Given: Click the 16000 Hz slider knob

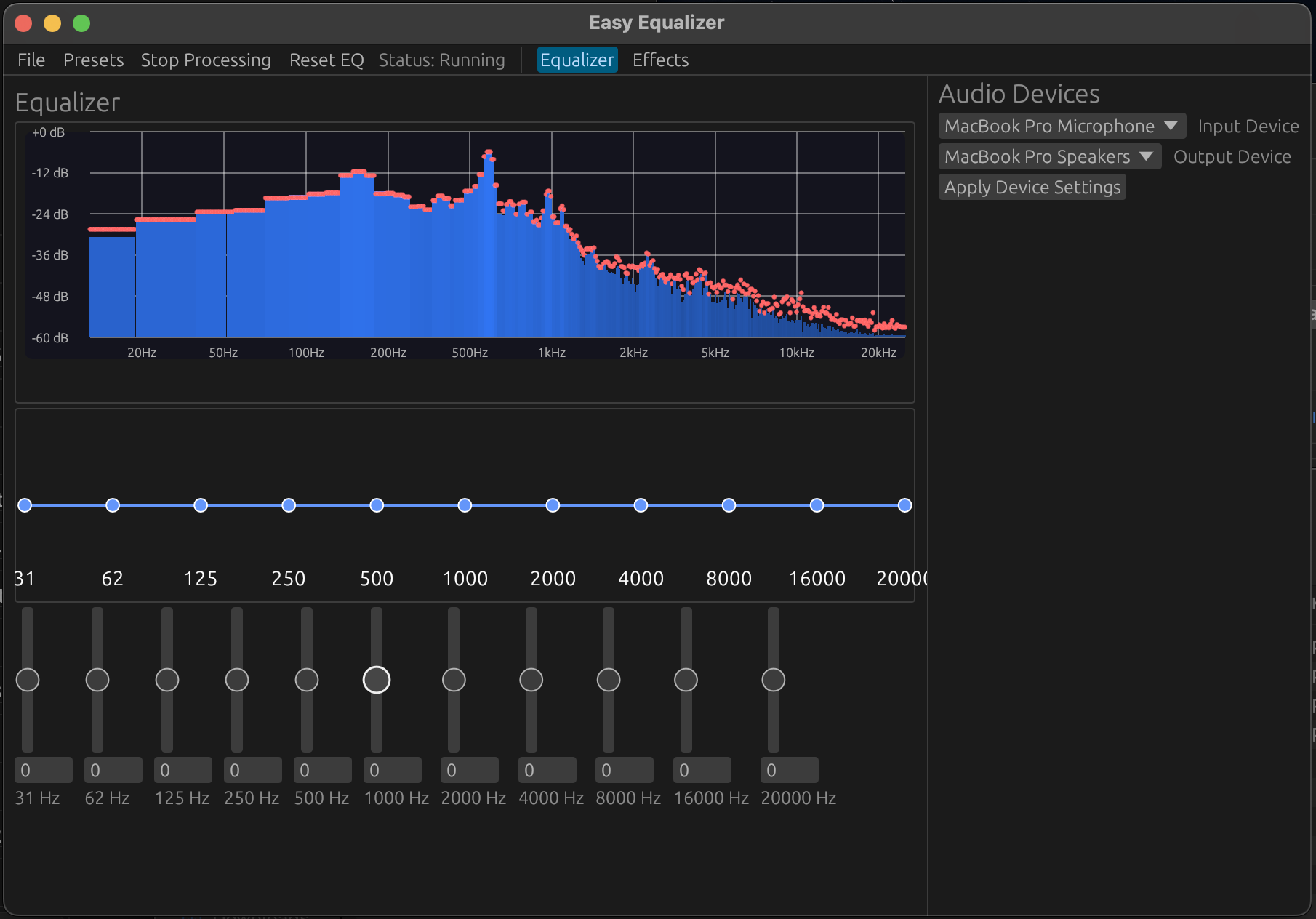Looking at the screenshot, I should click(x=686, y=680).
